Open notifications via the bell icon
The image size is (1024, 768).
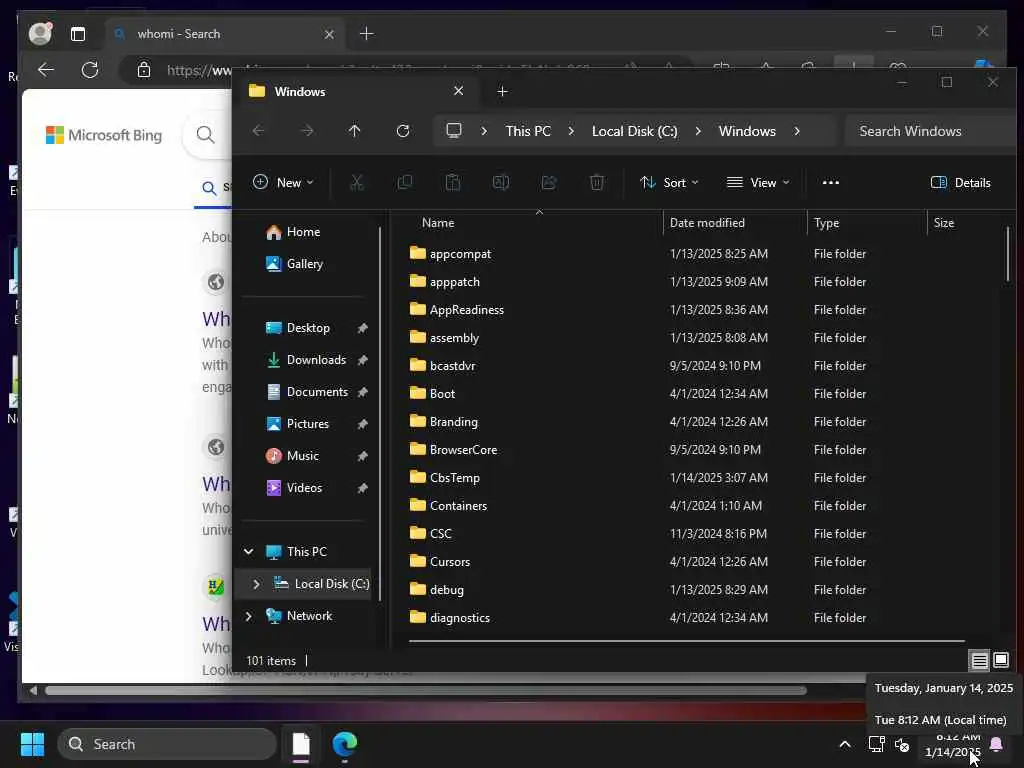point(997,744)
